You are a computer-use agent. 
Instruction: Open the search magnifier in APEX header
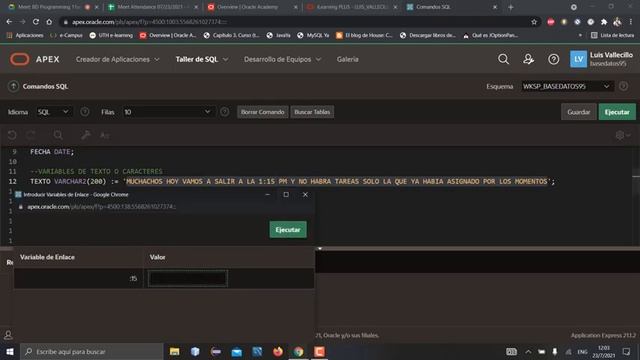pyautogui.click(x=503, y=59)
